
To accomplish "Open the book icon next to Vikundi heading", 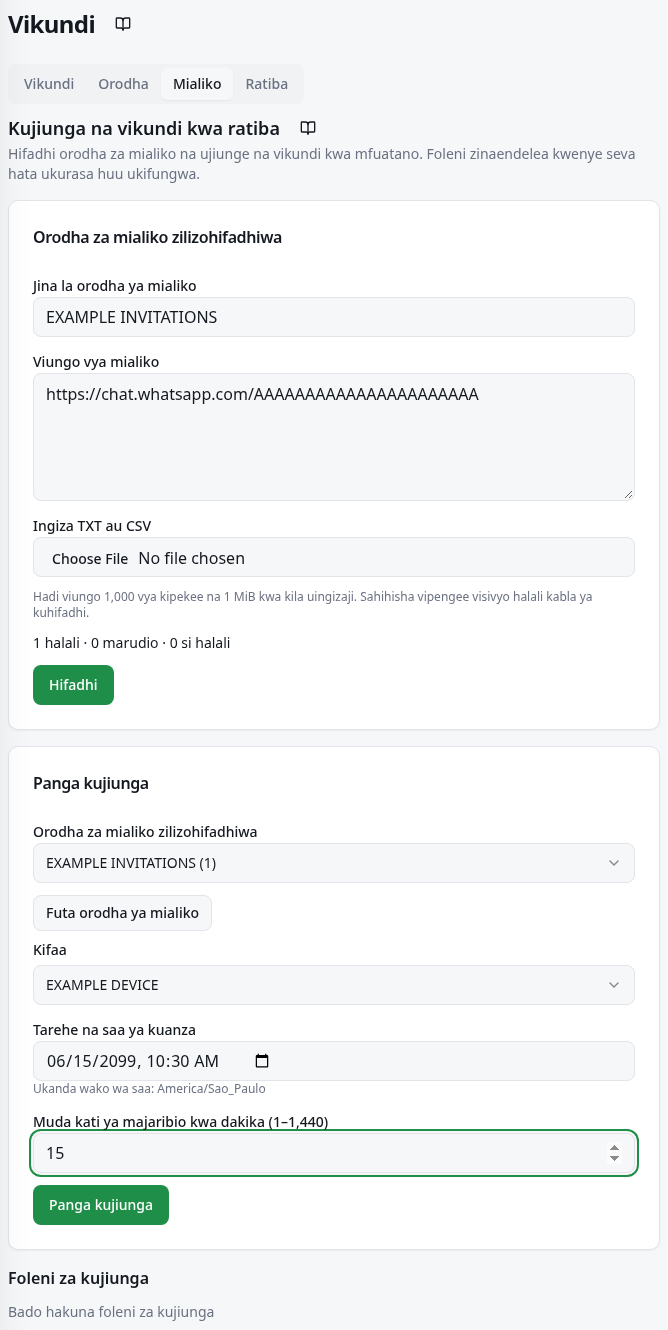I will (123, 24).
